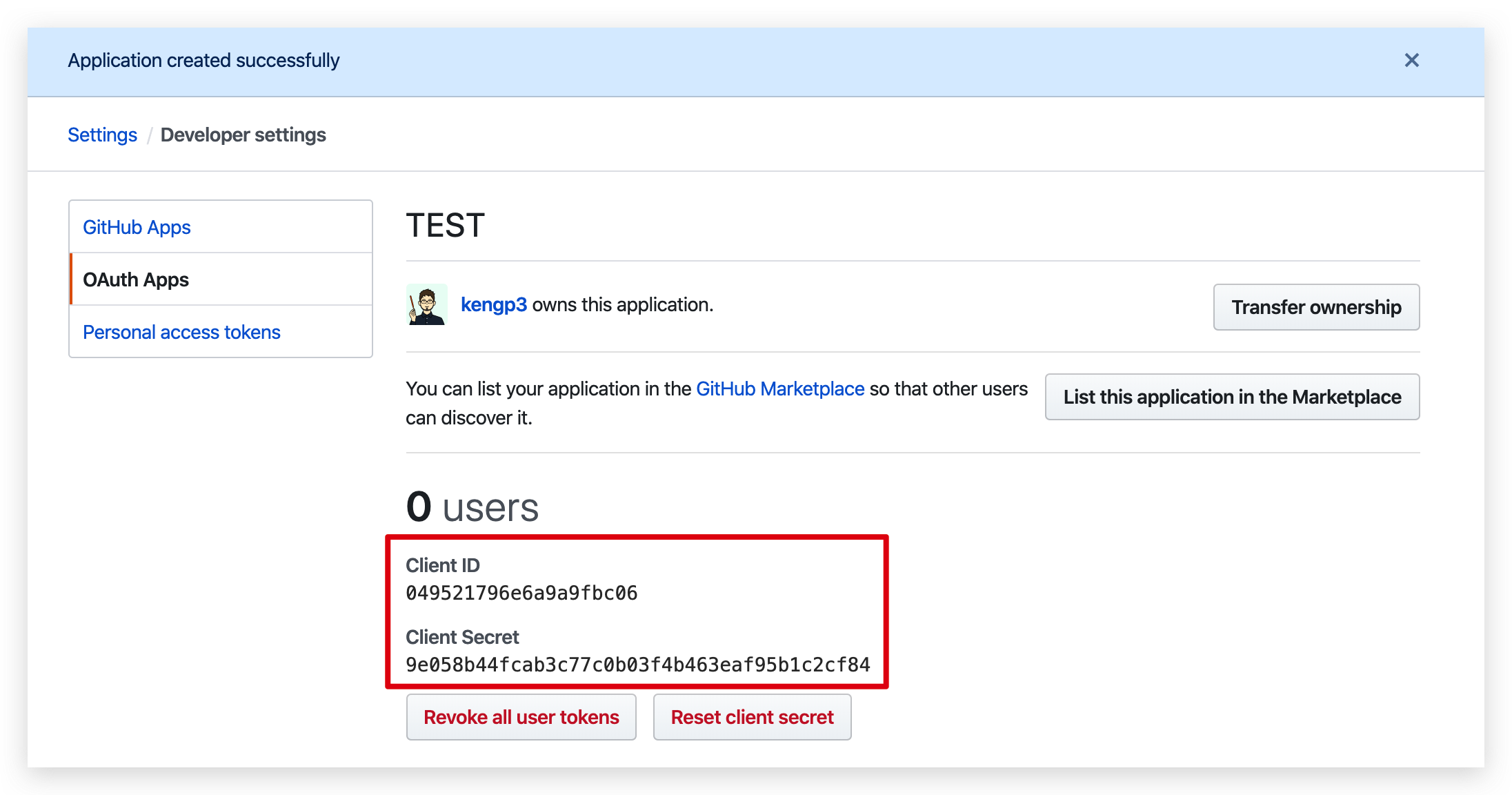The height and width of the screenshot is (795, 1512).
Task: Click the Reset client secret button
Action: pos(752,717)
